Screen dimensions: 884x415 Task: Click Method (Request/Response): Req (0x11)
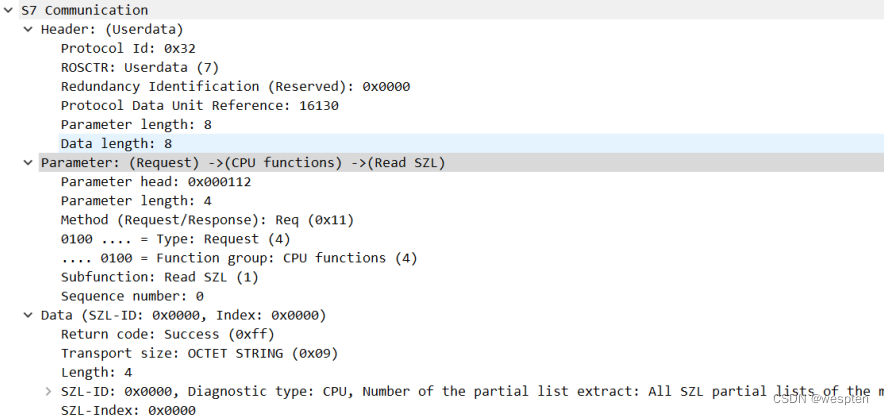[x=207, y=220]
